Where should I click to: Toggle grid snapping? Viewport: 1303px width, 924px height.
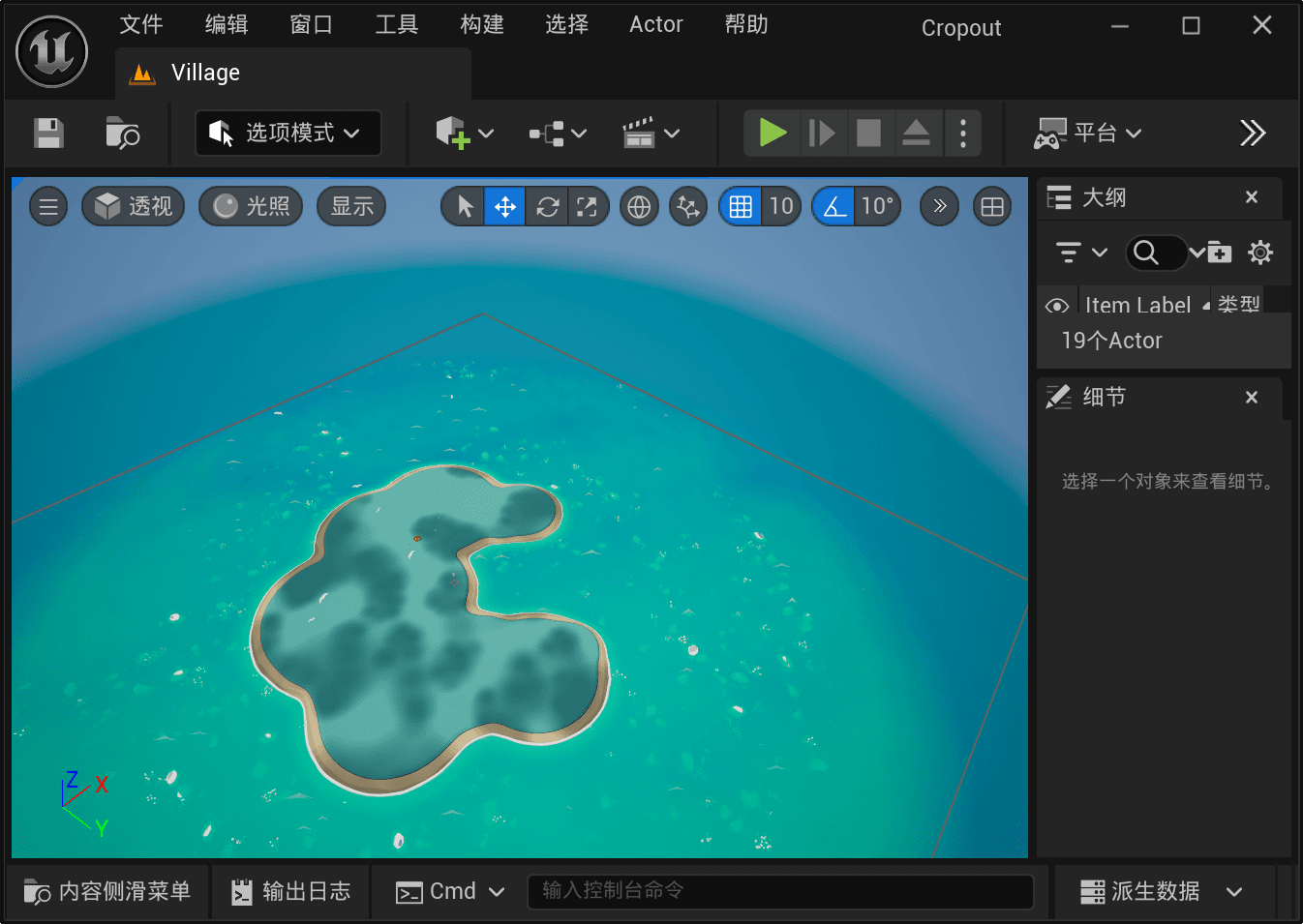click(741, 206)
